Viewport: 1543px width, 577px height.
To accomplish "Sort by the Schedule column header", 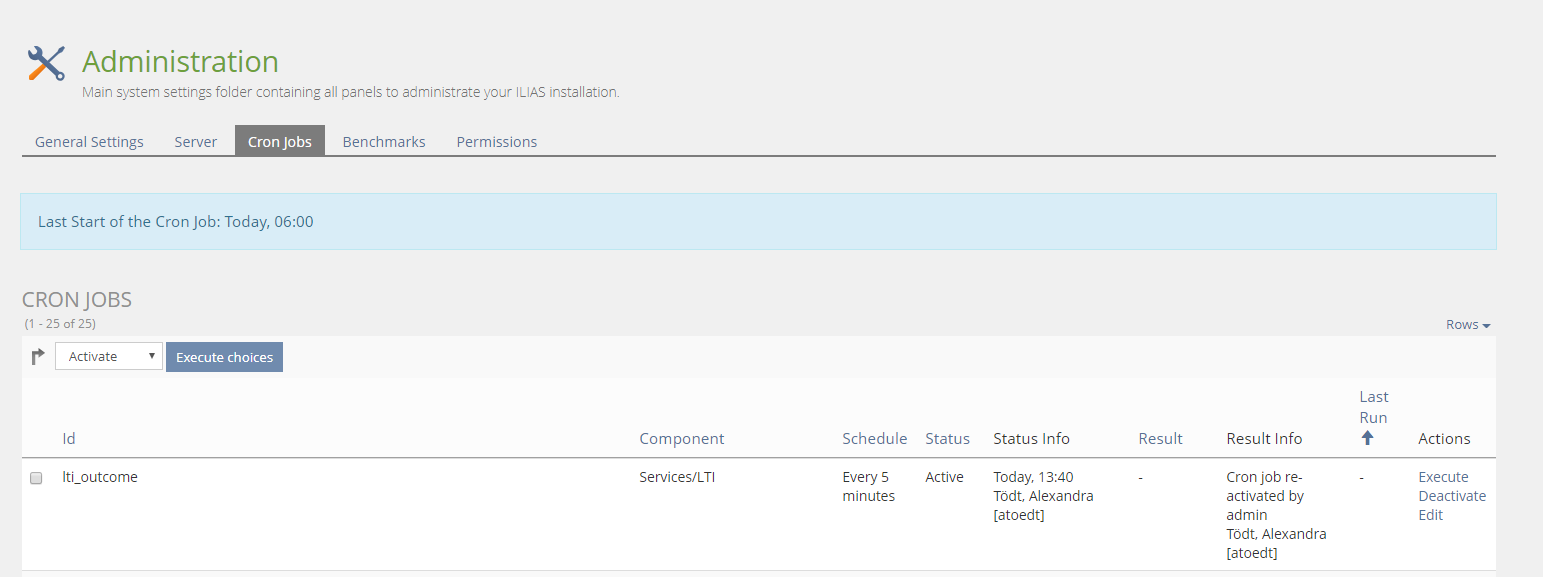I will [874, 438].
